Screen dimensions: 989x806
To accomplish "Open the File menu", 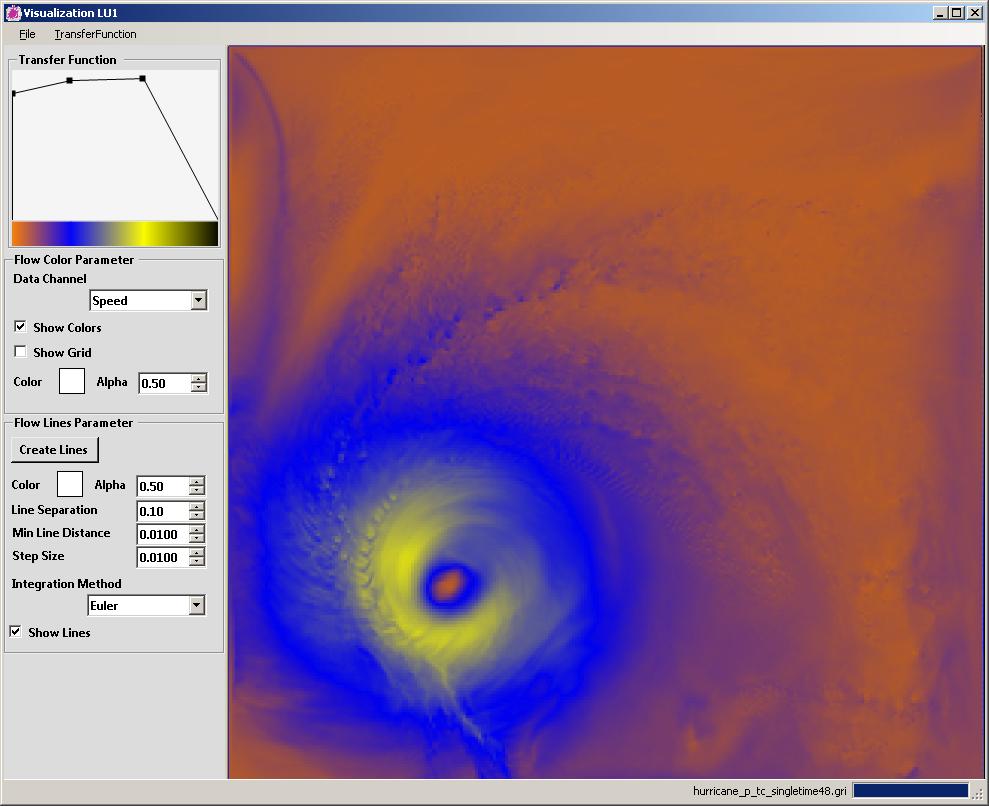I will [27, 34].
